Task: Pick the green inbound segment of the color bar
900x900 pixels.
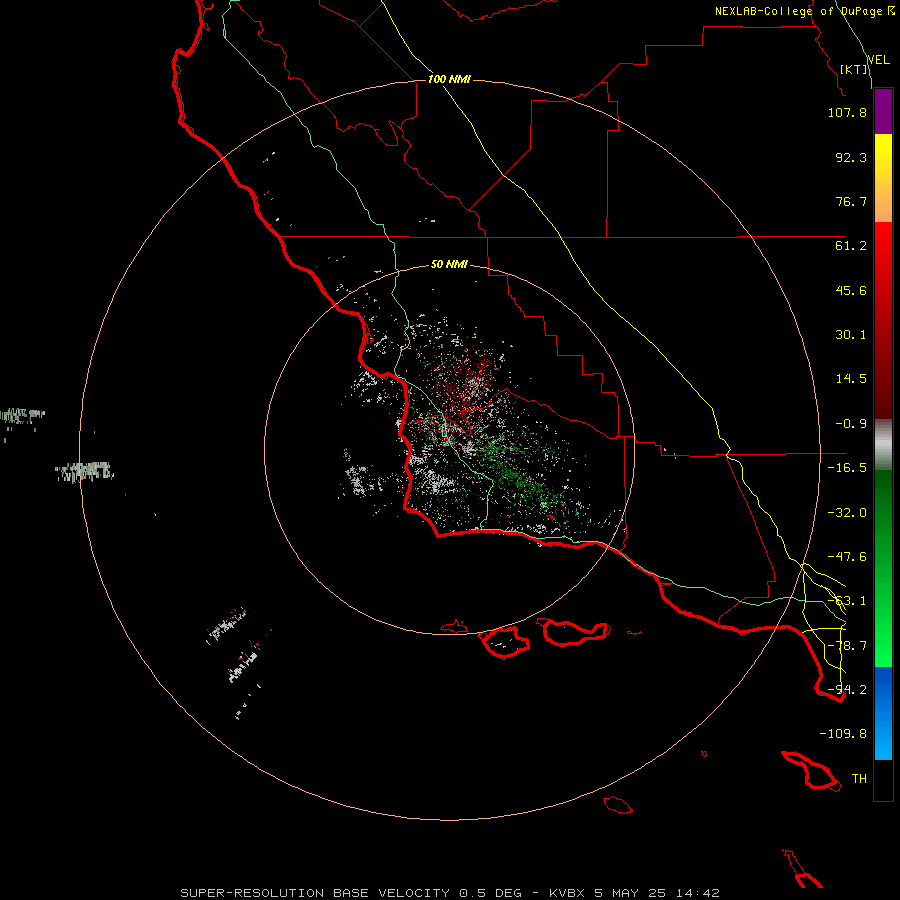Action: click(x=883, y=568)
